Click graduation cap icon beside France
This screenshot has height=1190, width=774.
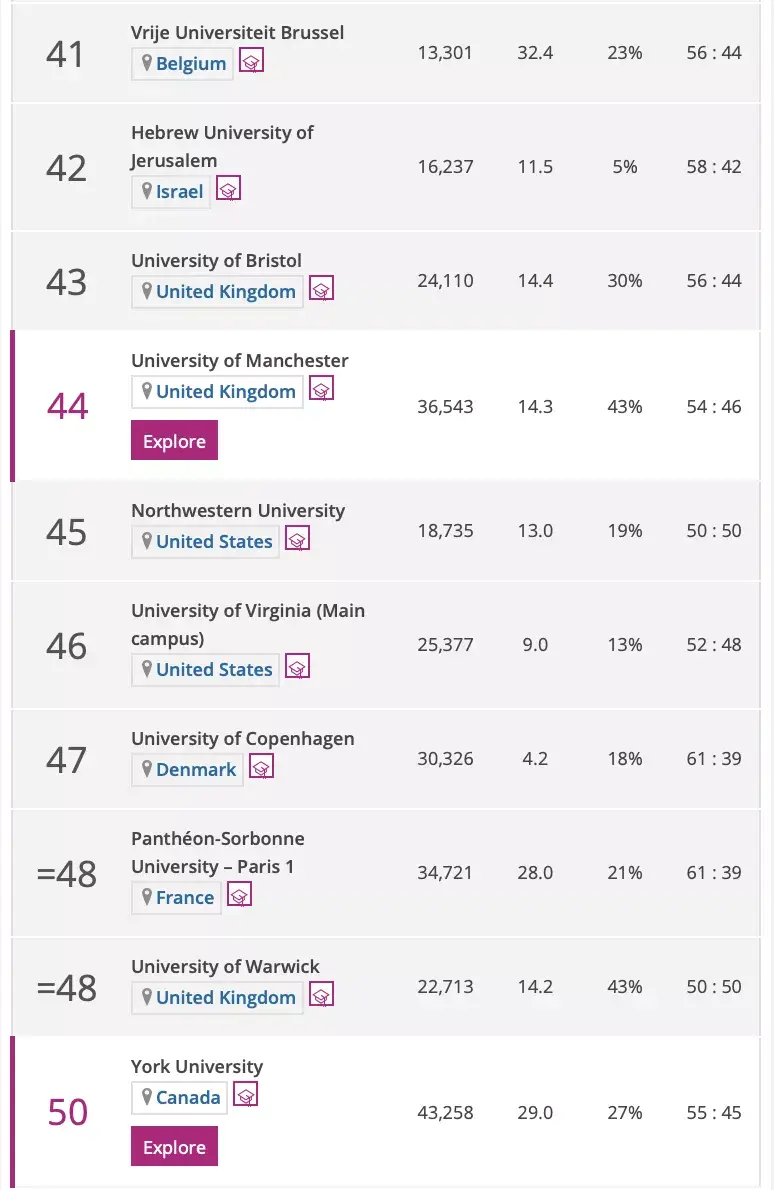(x=239, y=896)
